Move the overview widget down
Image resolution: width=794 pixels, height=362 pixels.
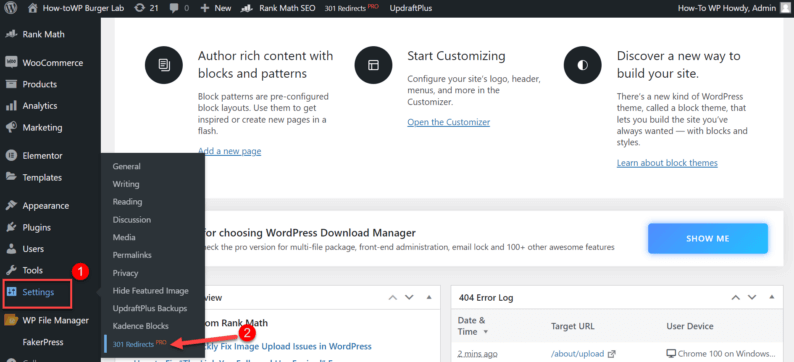(x=409, y=297)
